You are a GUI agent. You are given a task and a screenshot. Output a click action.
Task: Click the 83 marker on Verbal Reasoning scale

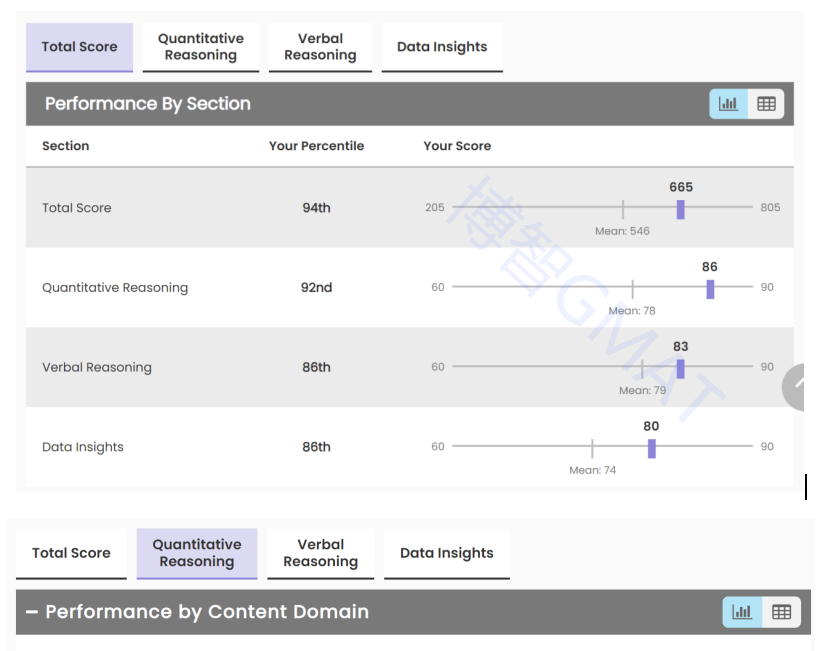(x=680, y=369)
